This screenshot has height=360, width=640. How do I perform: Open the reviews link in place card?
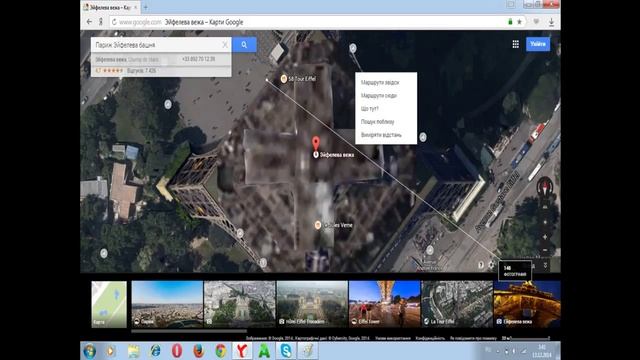pos(141,71)
